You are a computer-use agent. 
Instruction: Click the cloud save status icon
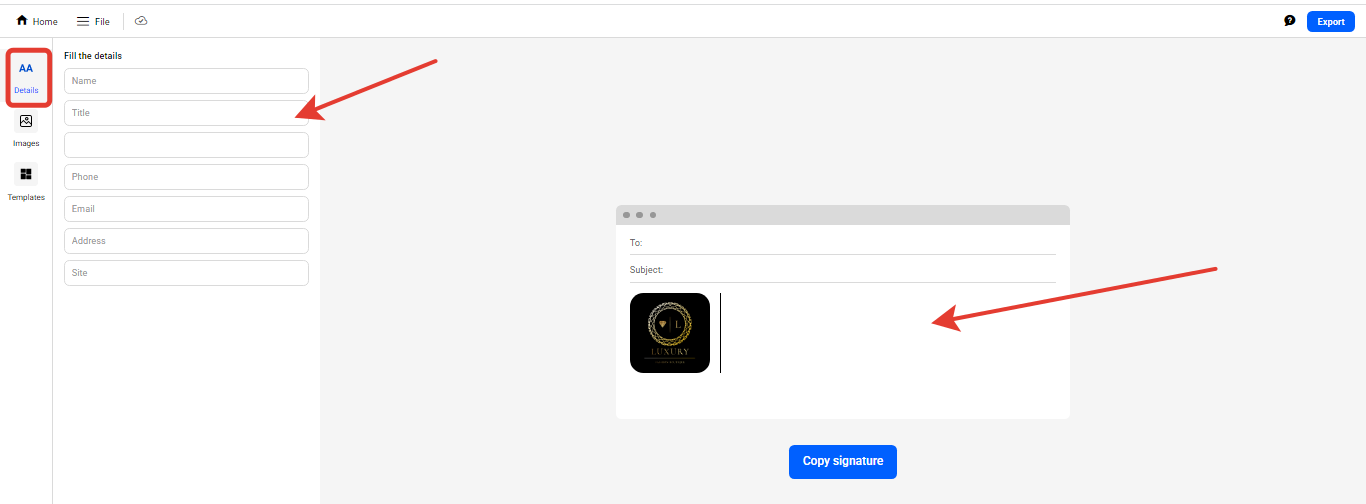tap(141, 21)
